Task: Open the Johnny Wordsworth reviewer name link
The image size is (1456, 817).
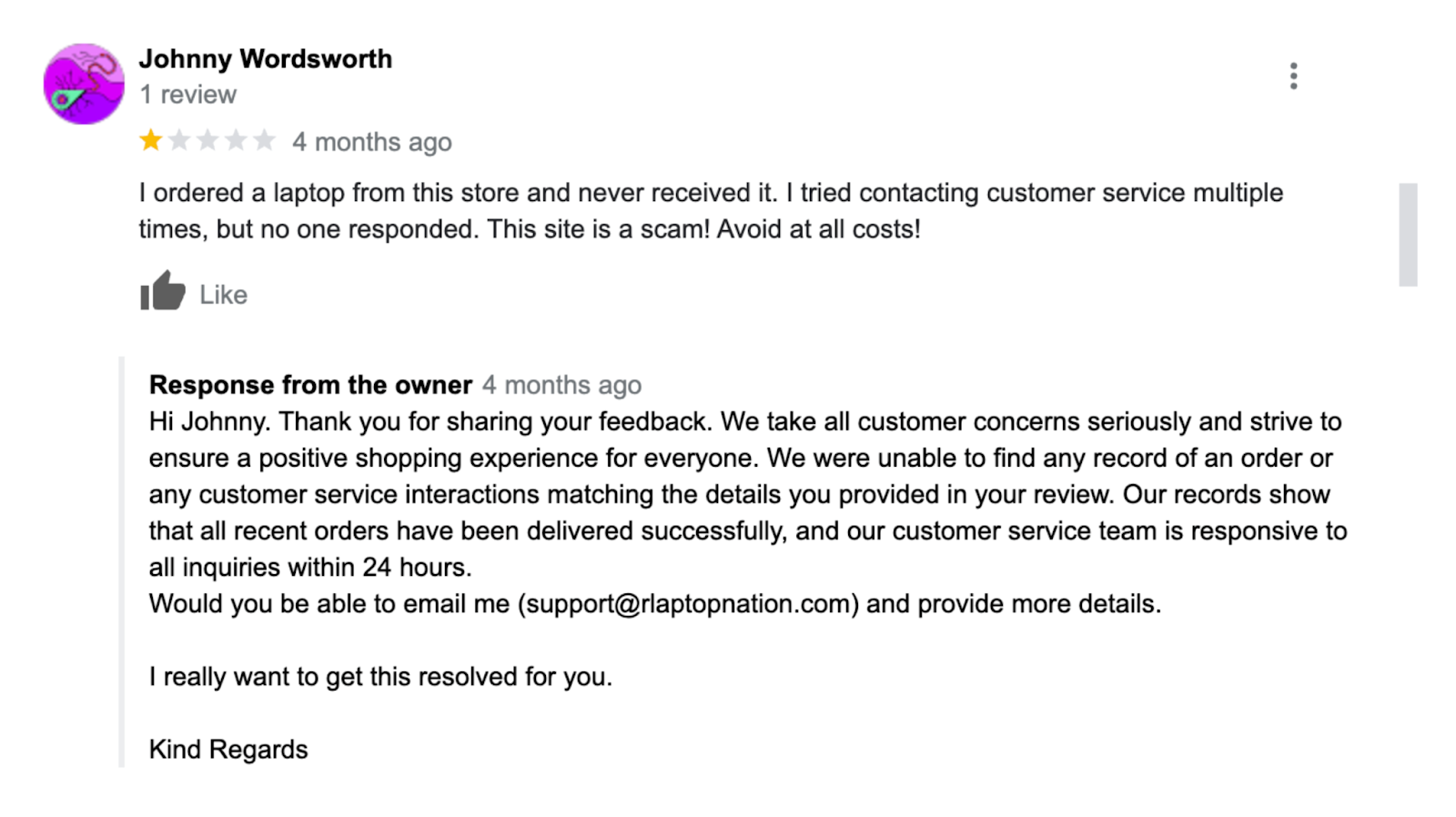Action: pyautogui.click(x=265, y=59)
